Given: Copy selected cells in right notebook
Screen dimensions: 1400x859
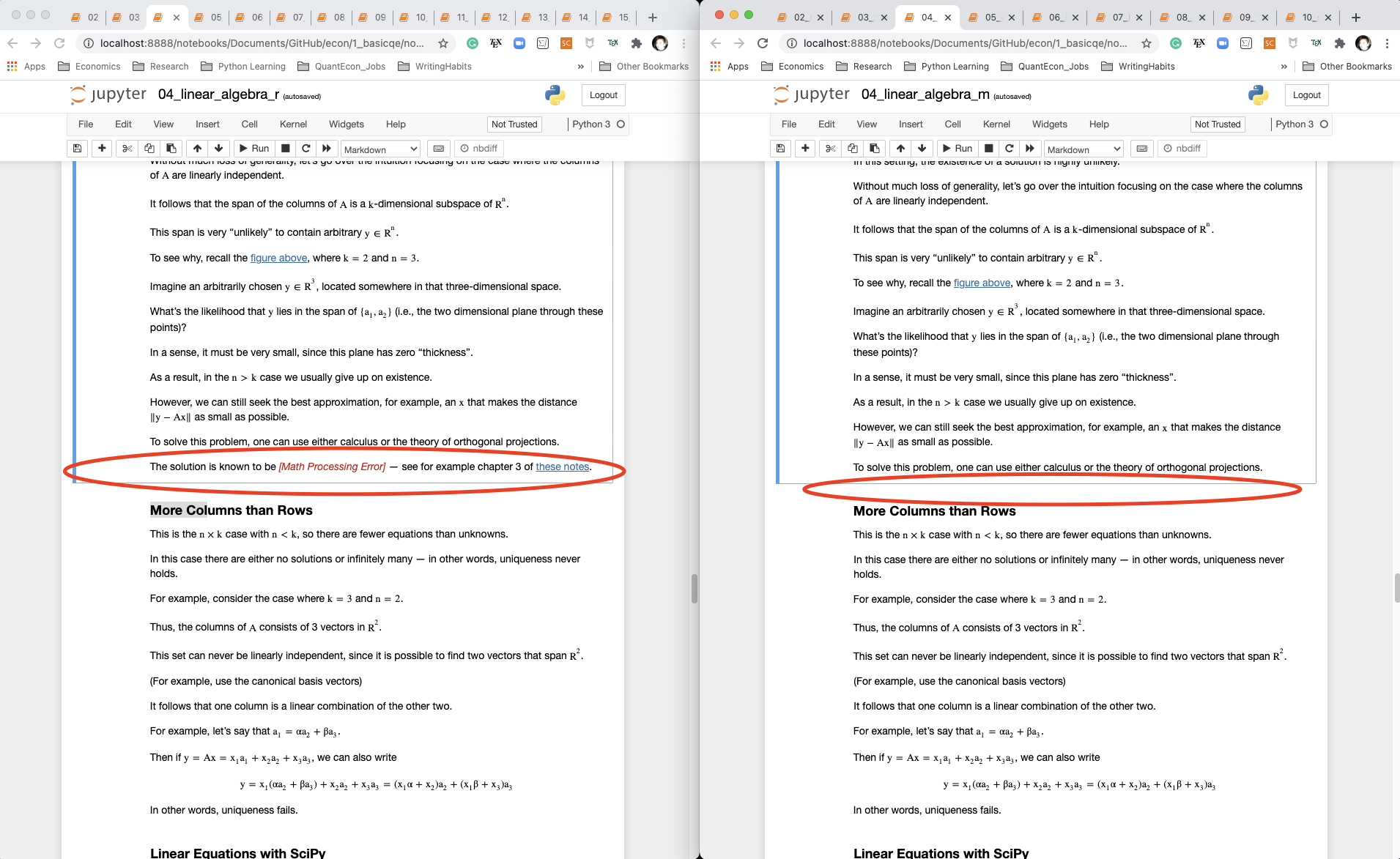Looking at the screenshot, I should point(852,149).
